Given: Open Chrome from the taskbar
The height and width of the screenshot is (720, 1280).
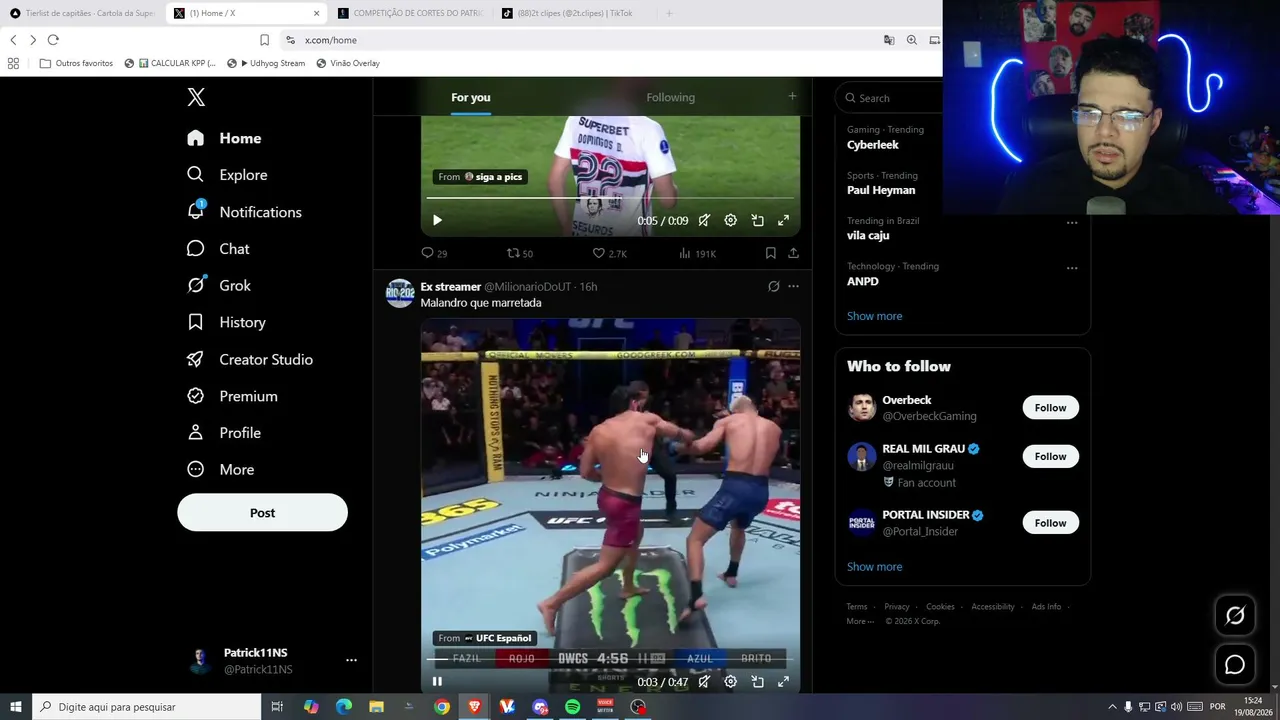Looking at the screenshot, I should click(x=441, y=707).
